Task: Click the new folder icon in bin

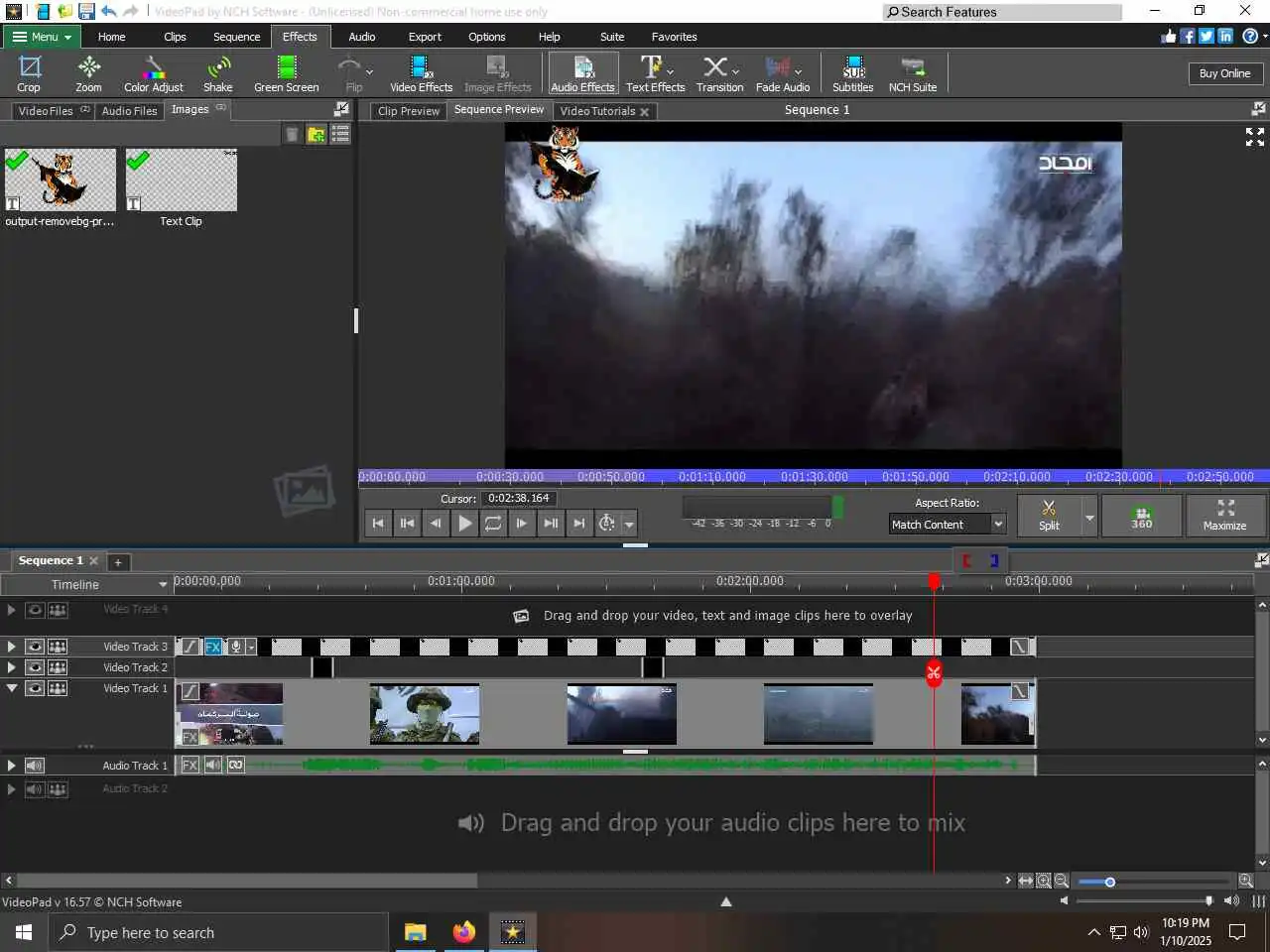Action: click(317, 134)
